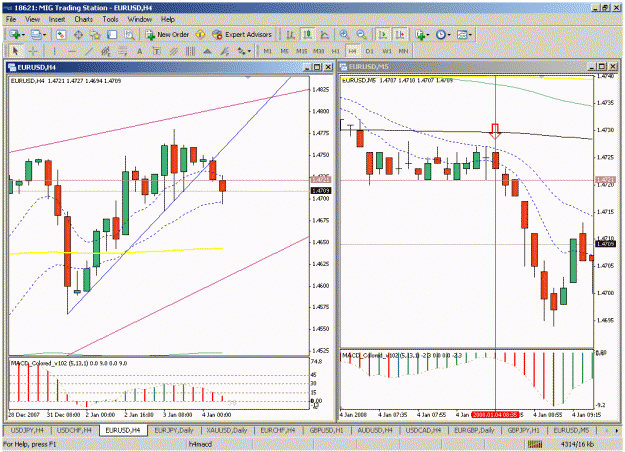Zoom in on the chart
Image resolution: width=625 pixels, height=452 pixels.
[x=344, y=35]
